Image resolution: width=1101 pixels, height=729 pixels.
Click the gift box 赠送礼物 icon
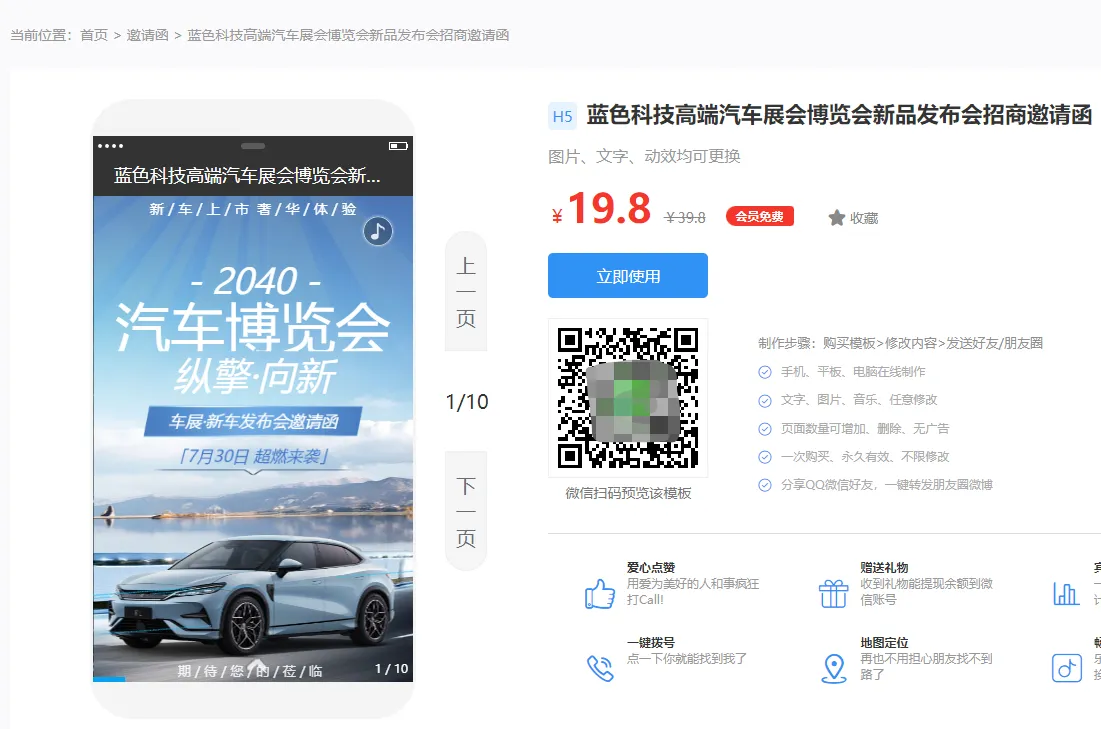833,593
